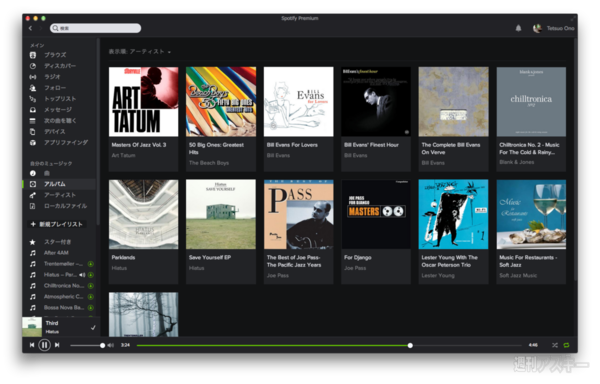The width and height of the screenshot is (600, 384).
Task: Open Music For Restaurants album cover
Action: pos(531,215)
